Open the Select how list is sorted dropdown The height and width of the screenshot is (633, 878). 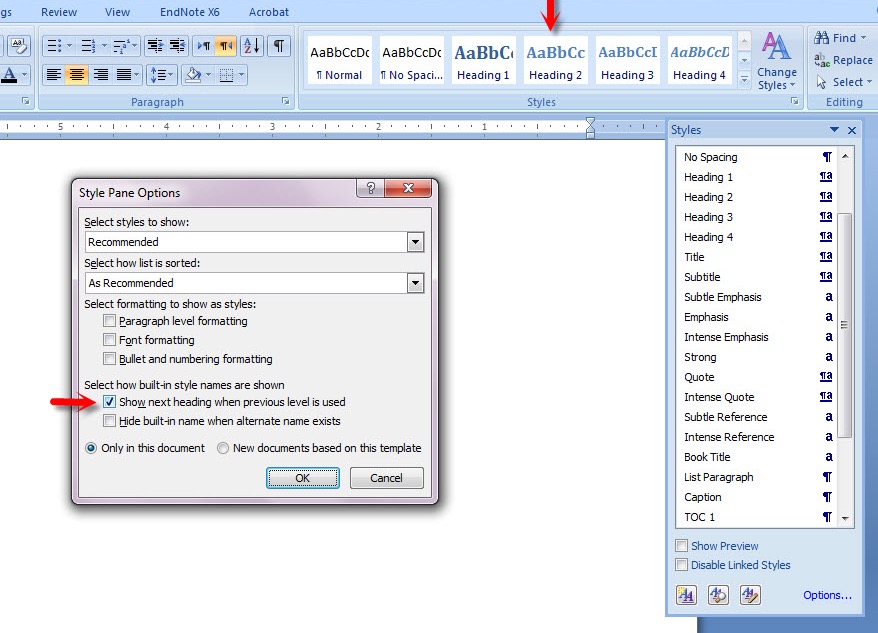[x=415, y=283]
